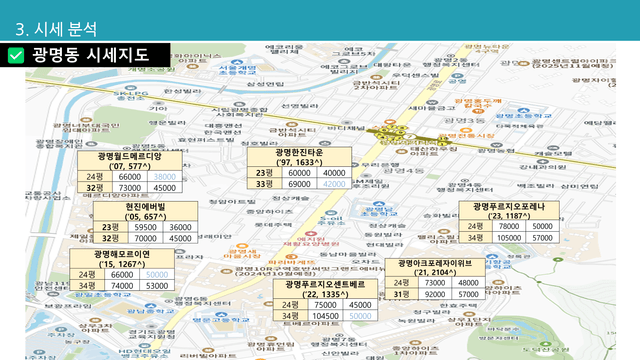Click the orange 광명새마을시장 marker icon
The height and width of the screenshot is (360, 640).
tap(242, 246)
